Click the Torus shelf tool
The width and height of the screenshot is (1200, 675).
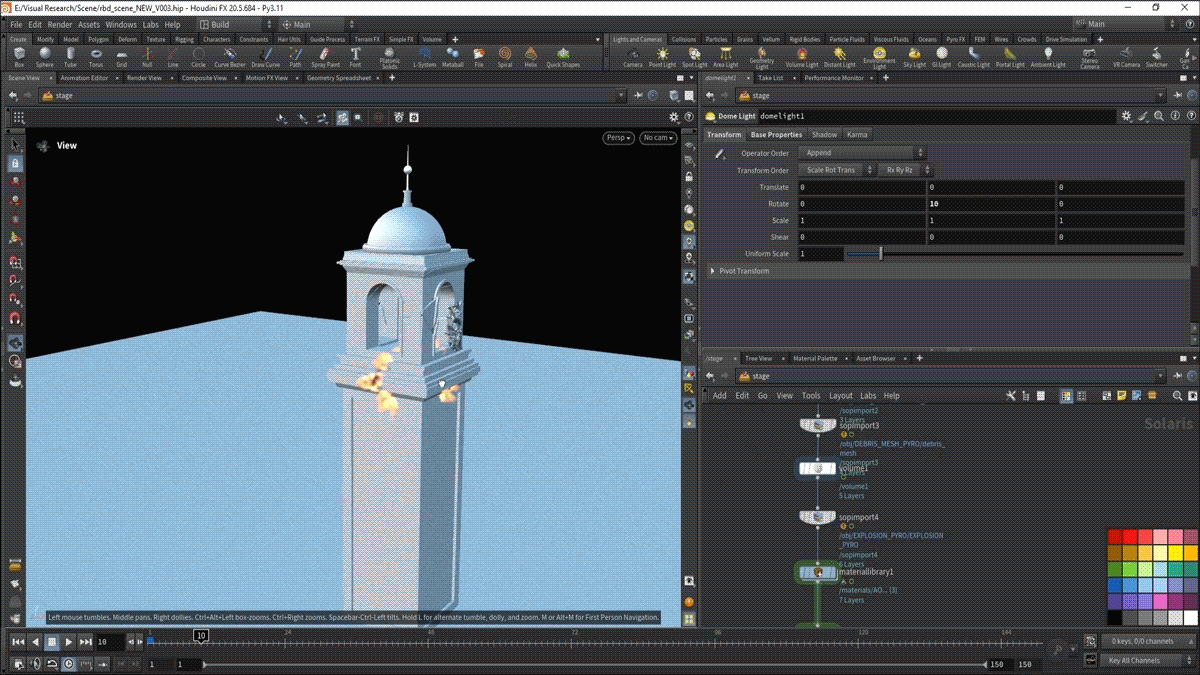[x=96, y=56]
